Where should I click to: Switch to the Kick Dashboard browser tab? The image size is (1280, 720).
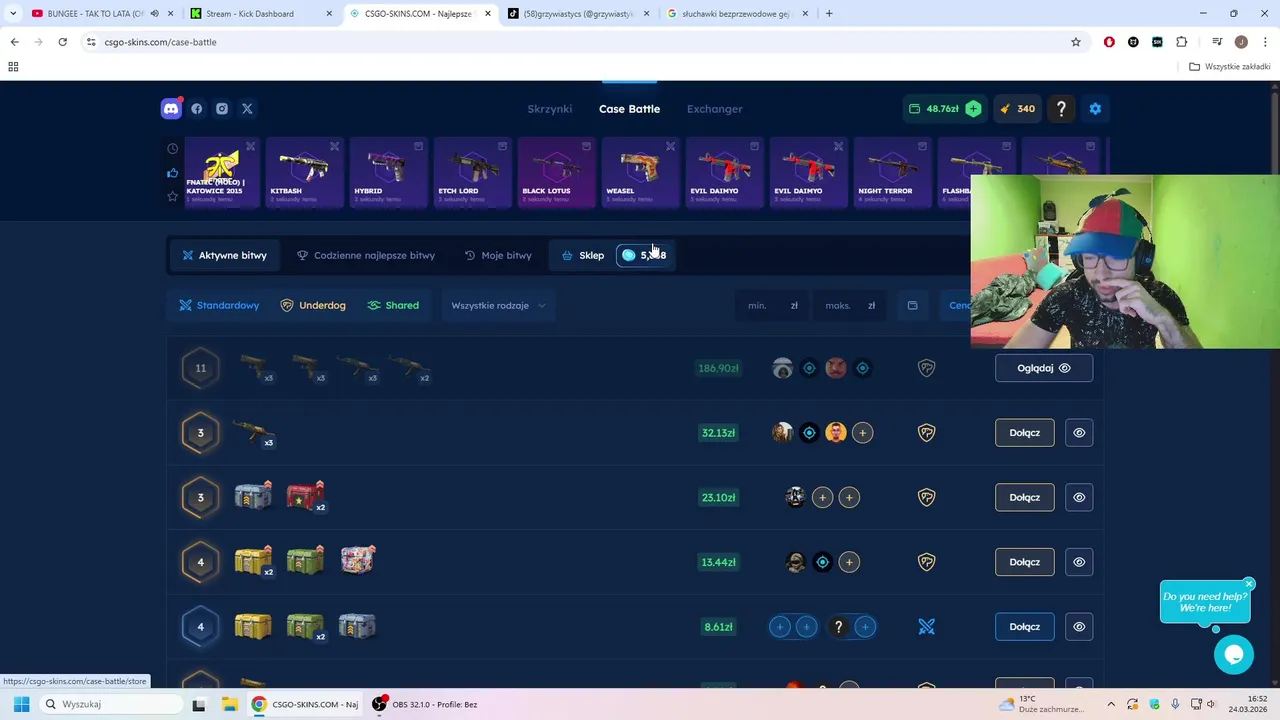point(260,14)
